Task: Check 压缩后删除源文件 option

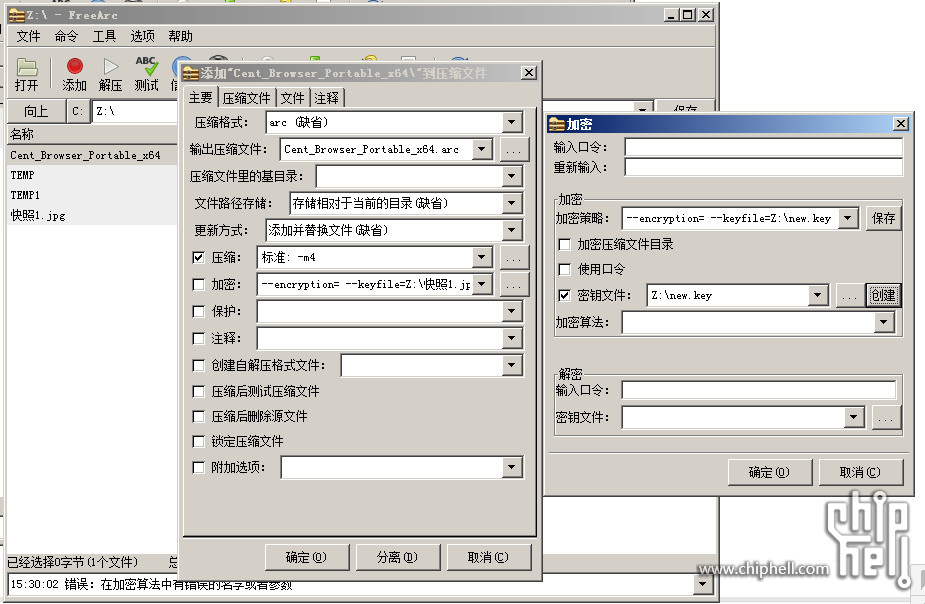Action: (x=198, y=416)
